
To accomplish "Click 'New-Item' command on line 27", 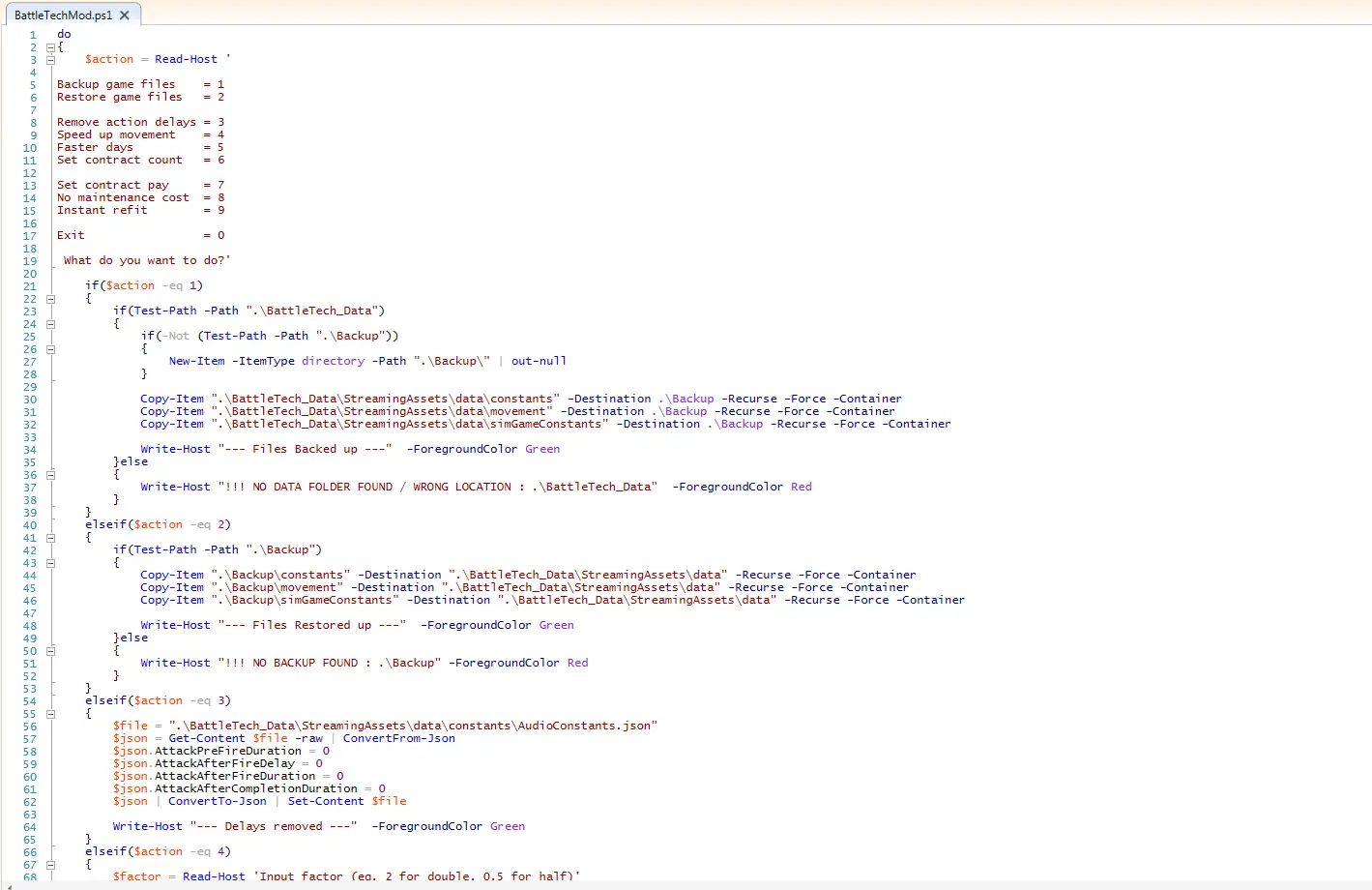I will pos(196,361).
